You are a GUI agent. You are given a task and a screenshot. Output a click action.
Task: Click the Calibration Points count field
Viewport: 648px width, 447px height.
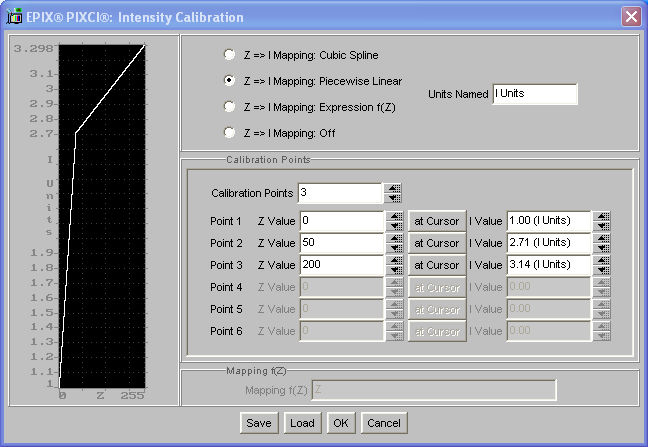[x=339, y=193]
